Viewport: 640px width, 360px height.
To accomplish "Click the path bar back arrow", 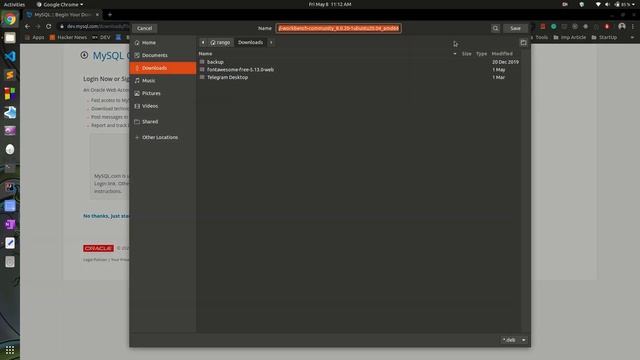I will [203, 42].
